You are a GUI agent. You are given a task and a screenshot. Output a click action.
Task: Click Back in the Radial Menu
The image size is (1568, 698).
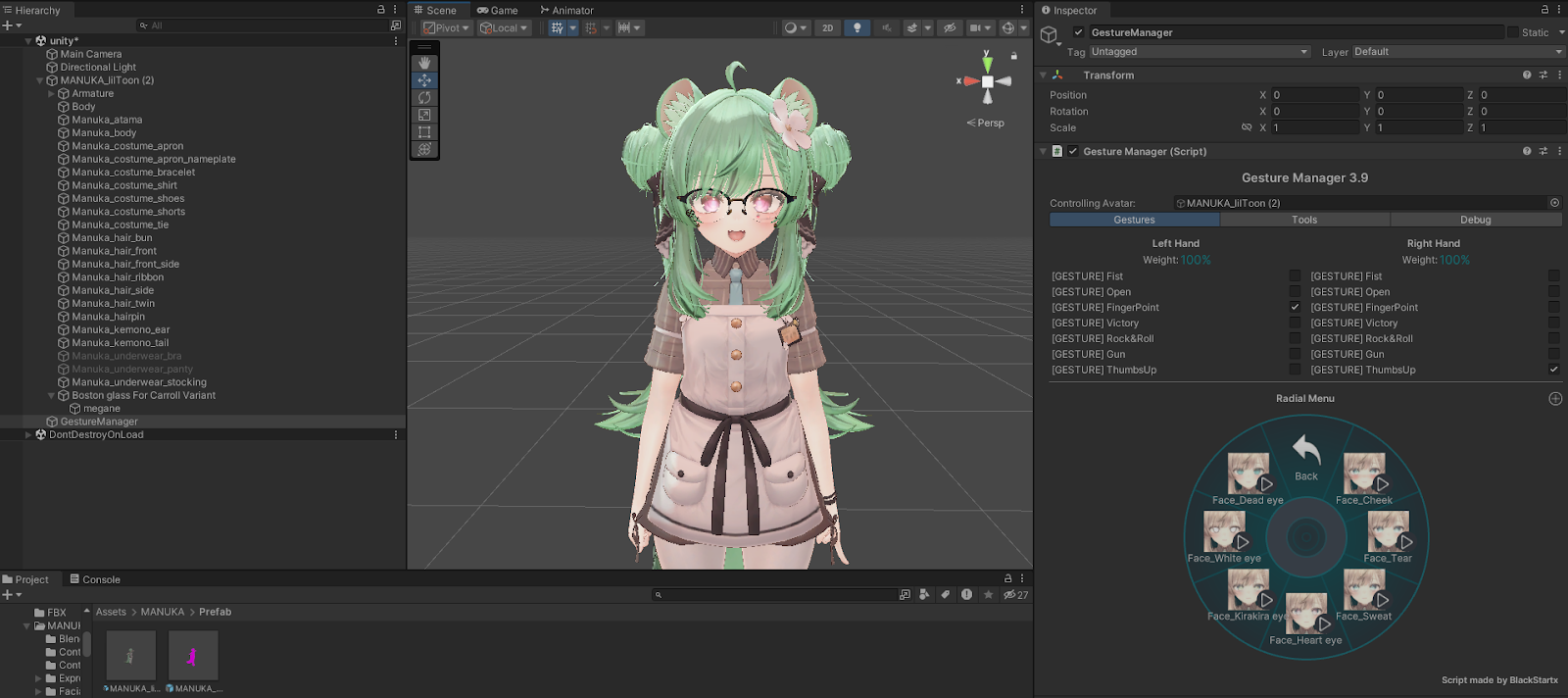[x=1306, y=458]
